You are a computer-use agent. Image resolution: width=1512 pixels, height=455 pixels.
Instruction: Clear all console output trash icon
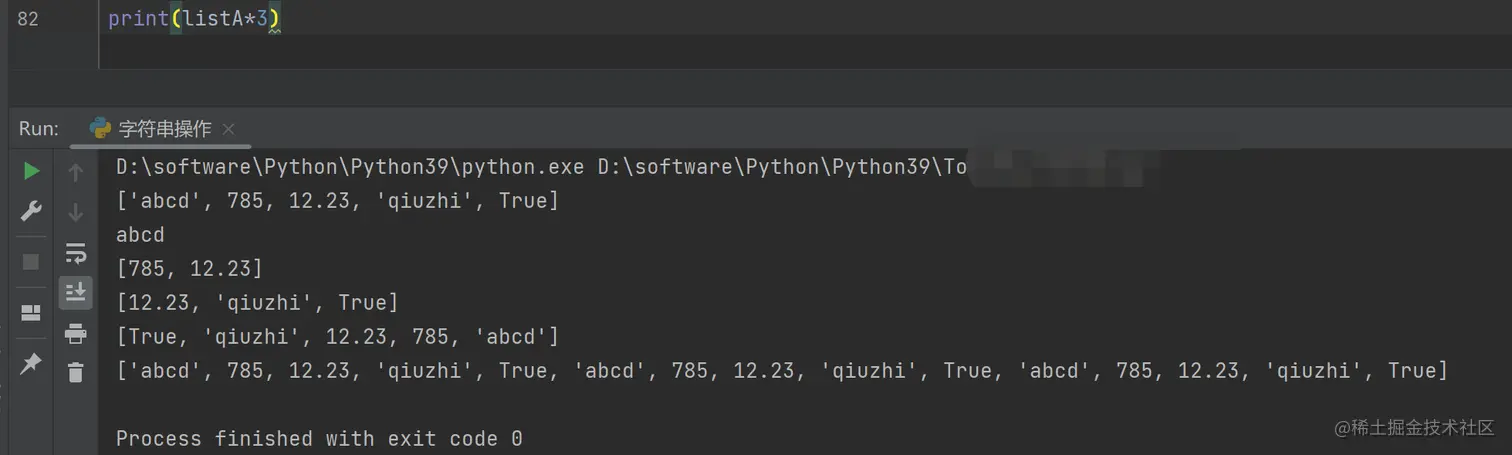tap(76, 373)
